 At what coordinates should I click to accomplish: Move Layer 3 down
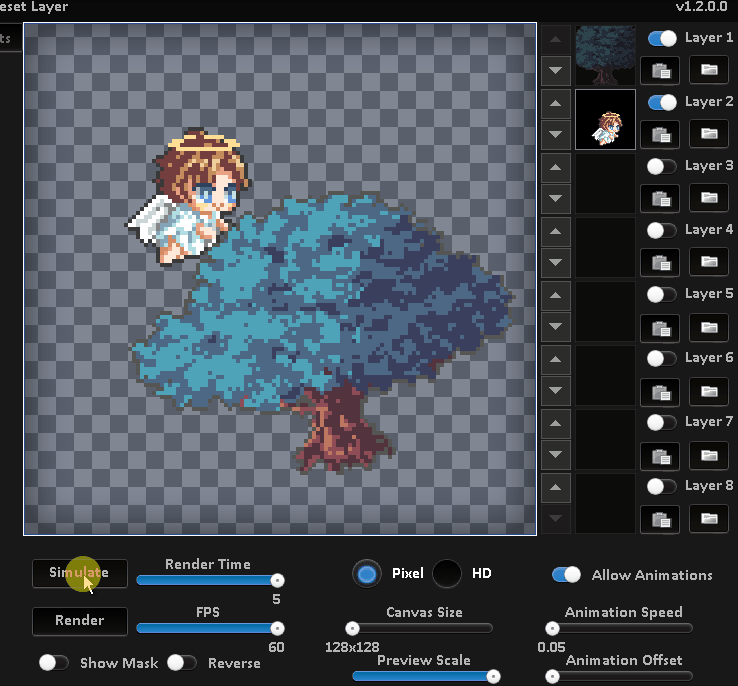556,199
